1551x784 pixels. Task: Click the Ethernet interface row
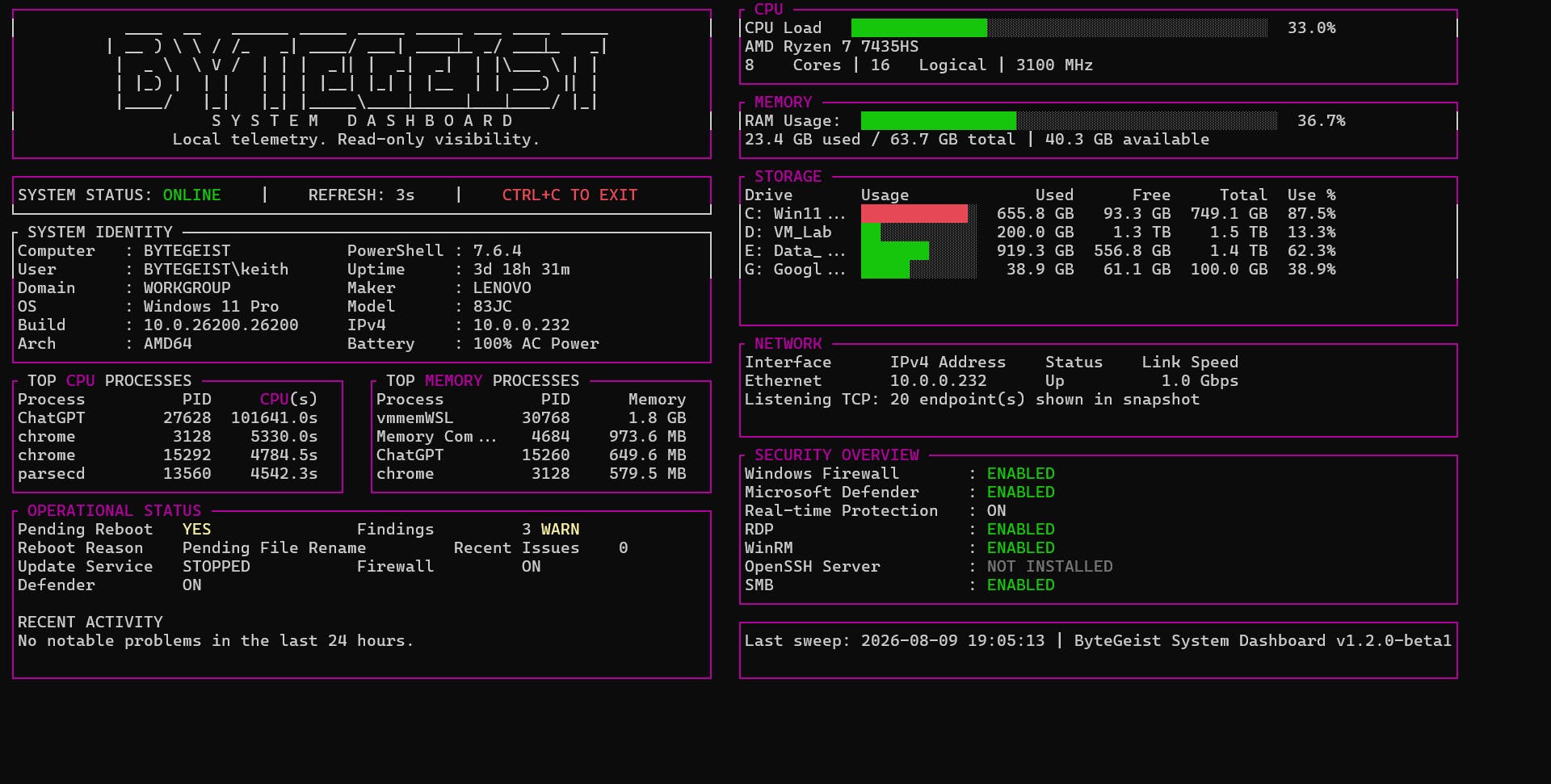click(x=992, y=380)
